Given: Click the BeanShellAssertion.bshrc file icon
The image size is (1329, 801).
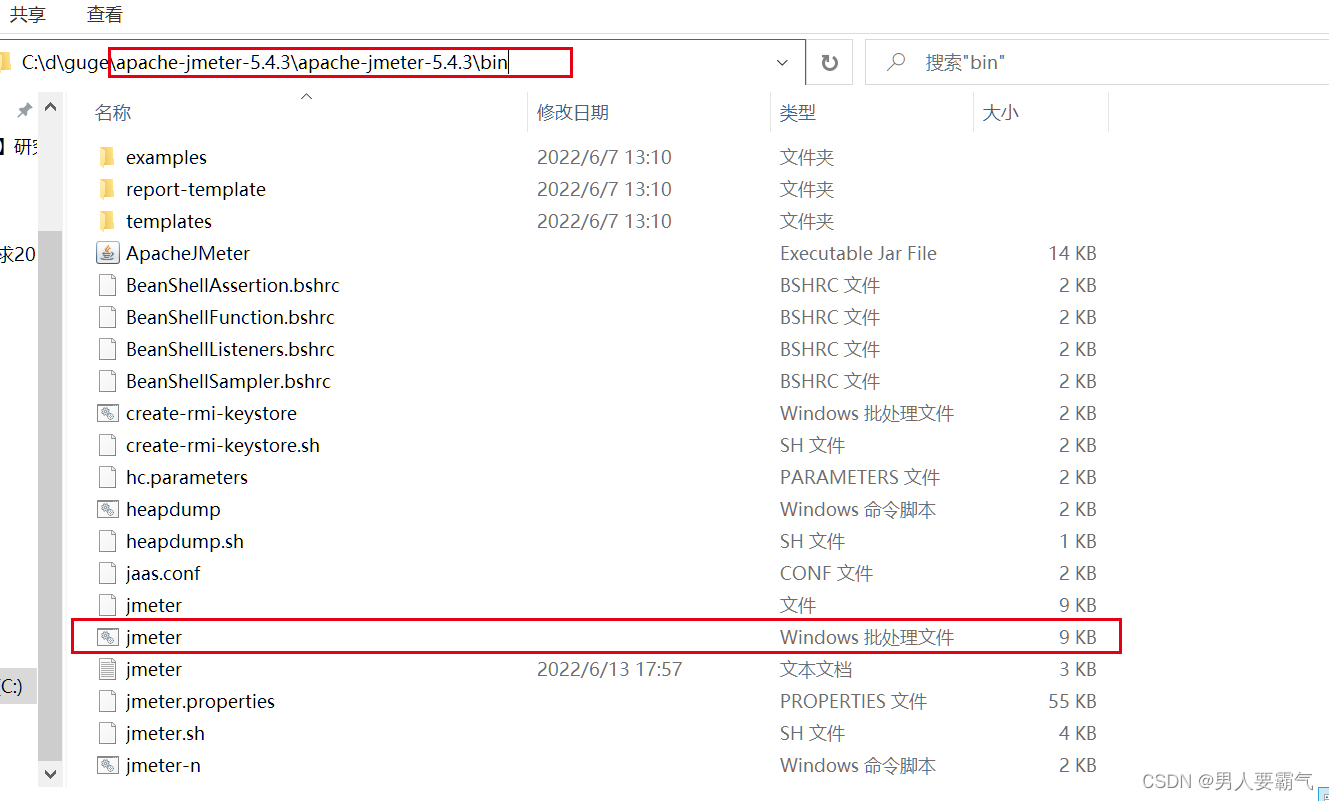Looking at the screenshot, I should 108,285.
